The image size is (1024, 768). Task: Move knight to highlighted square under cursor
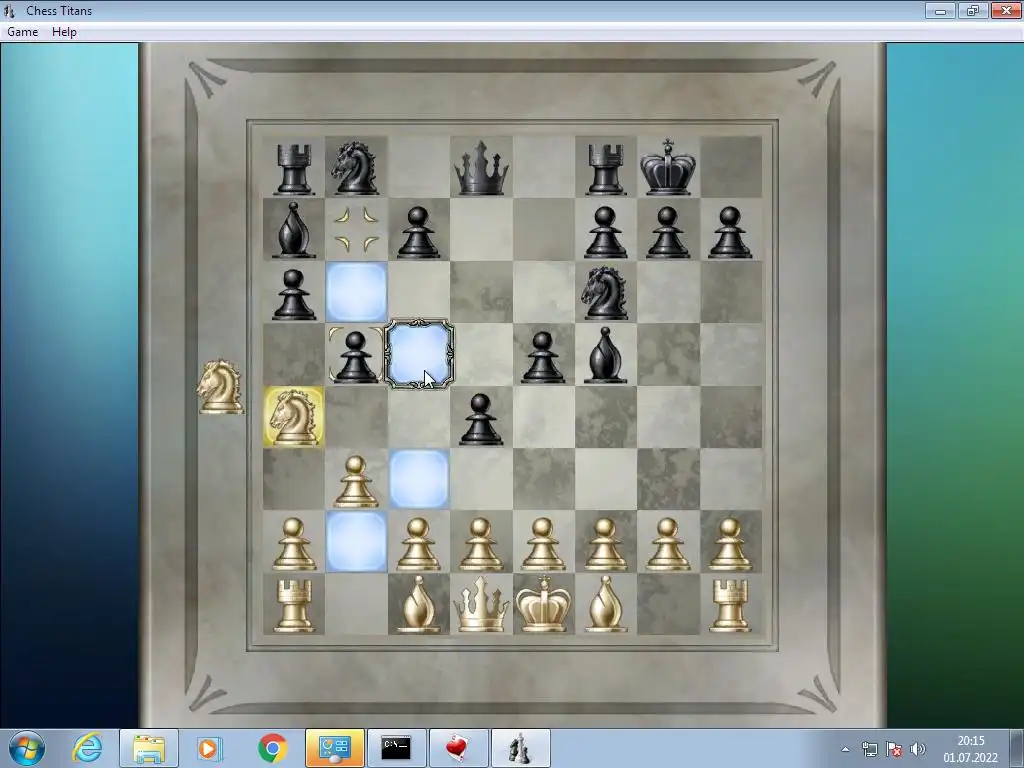click(x=419, y=355)
